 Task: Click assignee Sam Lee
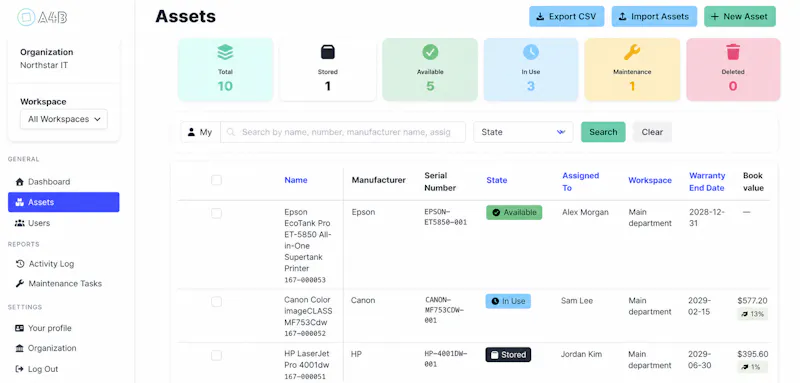(577, 301)
